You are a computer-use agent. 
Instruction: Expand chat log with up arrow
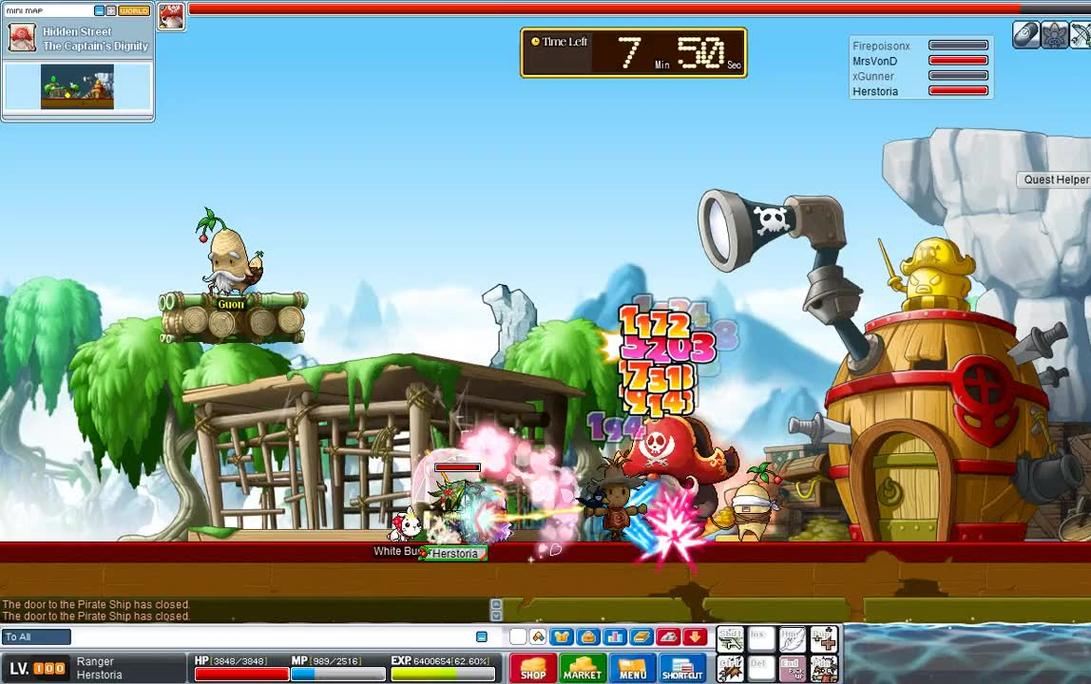[496, 604]
